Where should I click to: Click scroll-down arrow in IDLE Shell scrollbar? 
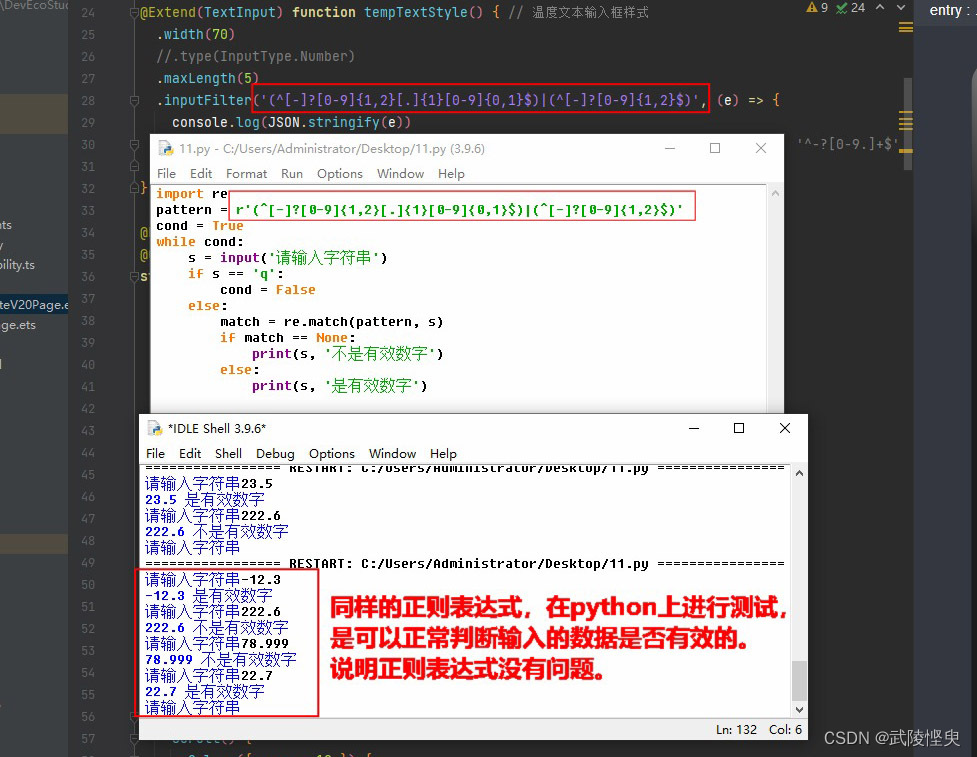[799, 710]
